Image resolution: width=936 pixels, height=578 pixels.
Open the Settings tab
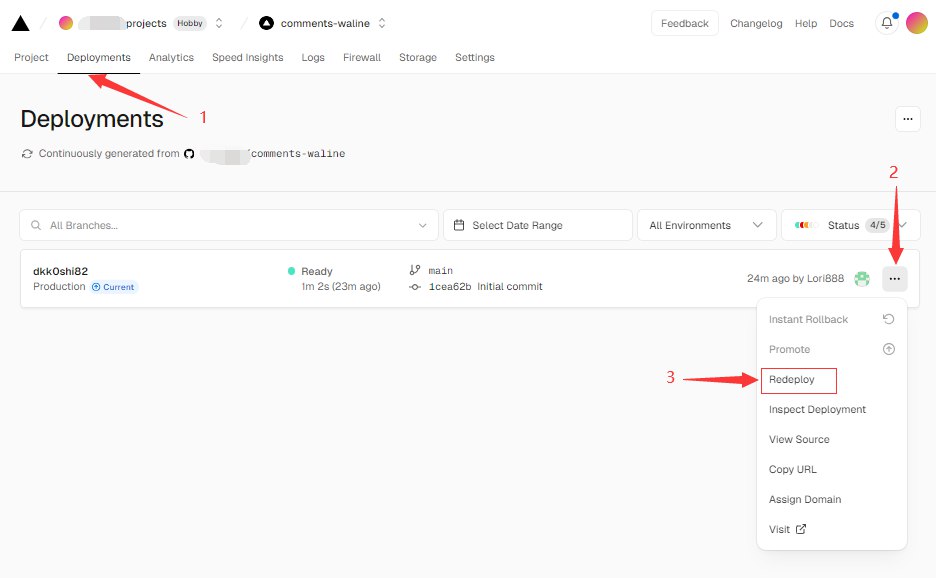coord(474,58)
